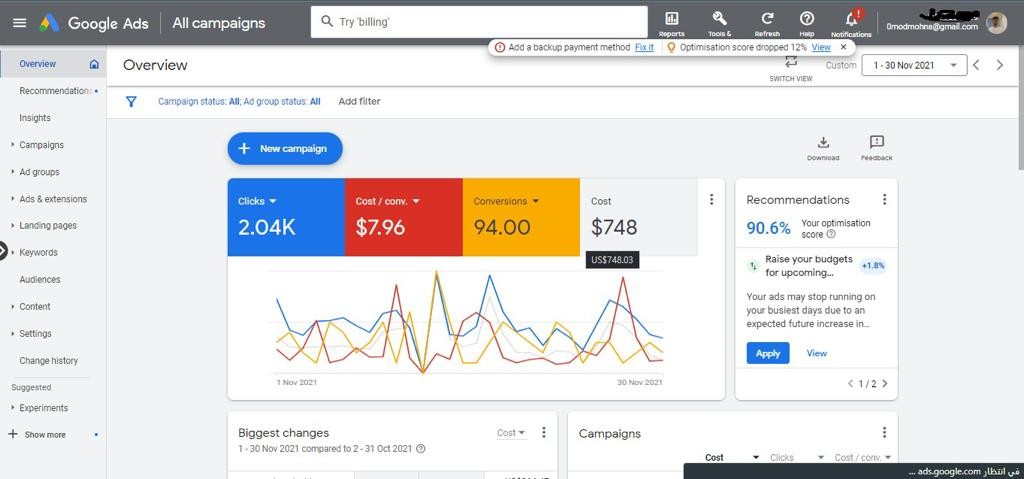
Task: Click optimisation score help icon
Action: pyautogui.click(x=831, y=234)
